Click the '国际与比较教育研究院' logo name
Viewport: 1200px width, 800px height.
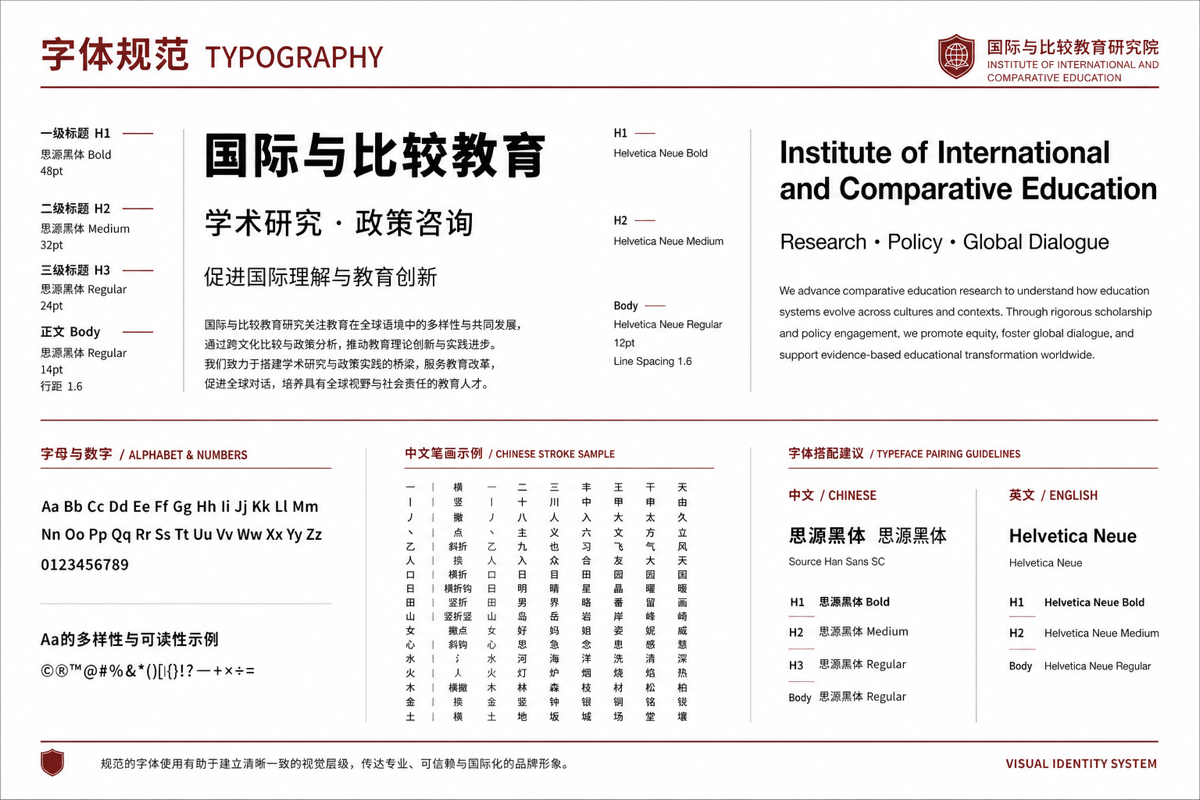pos(1073,47)
